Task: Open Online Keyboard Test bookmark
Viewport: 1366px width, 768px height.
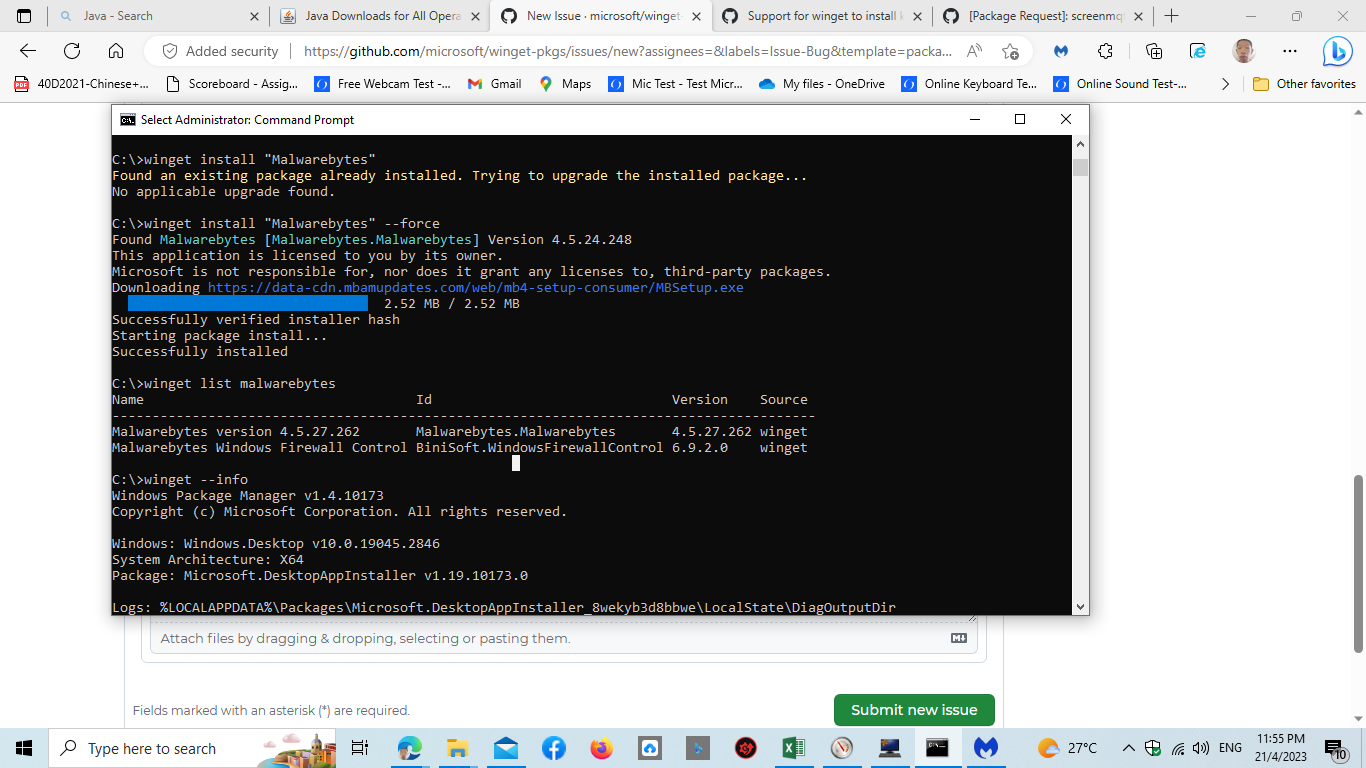Action: 970,84
